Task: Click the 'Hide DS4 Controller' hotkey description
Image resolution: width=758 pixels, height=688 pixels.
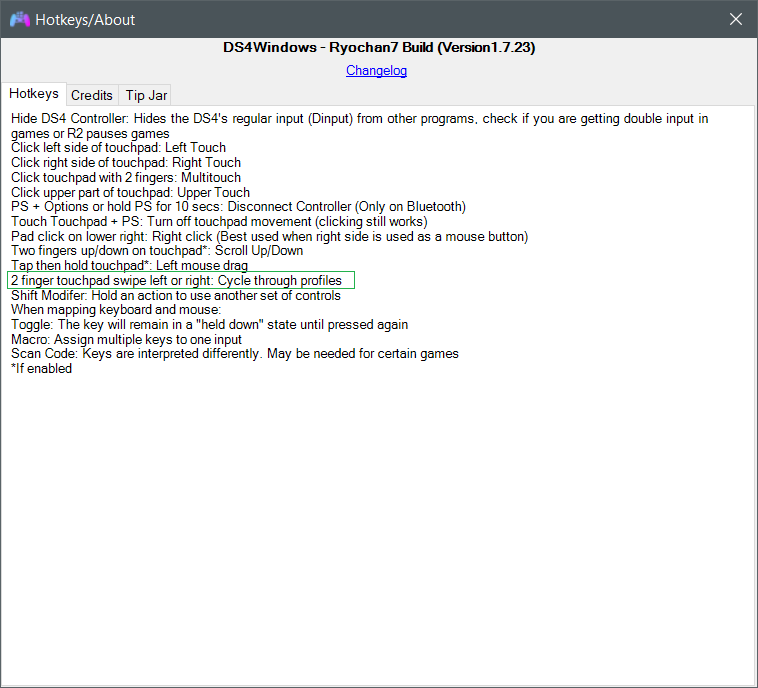Action: coord(360,126)
